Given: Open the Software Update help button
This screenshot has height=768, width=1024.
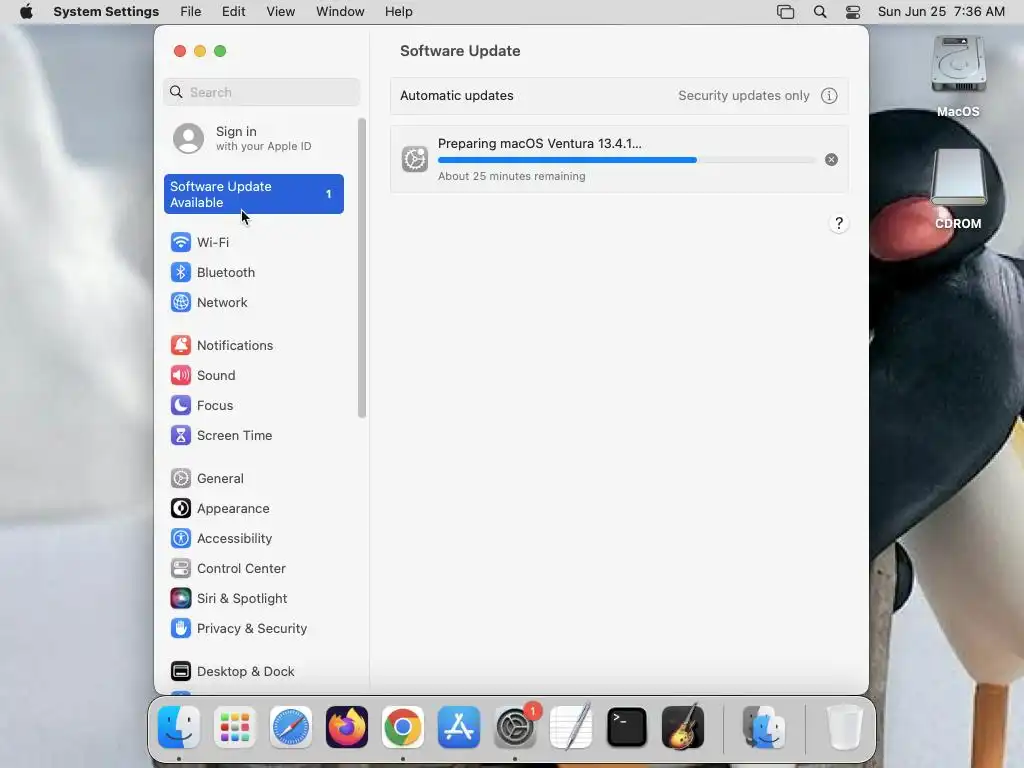Looking at the screenshot, I should 839,223.
